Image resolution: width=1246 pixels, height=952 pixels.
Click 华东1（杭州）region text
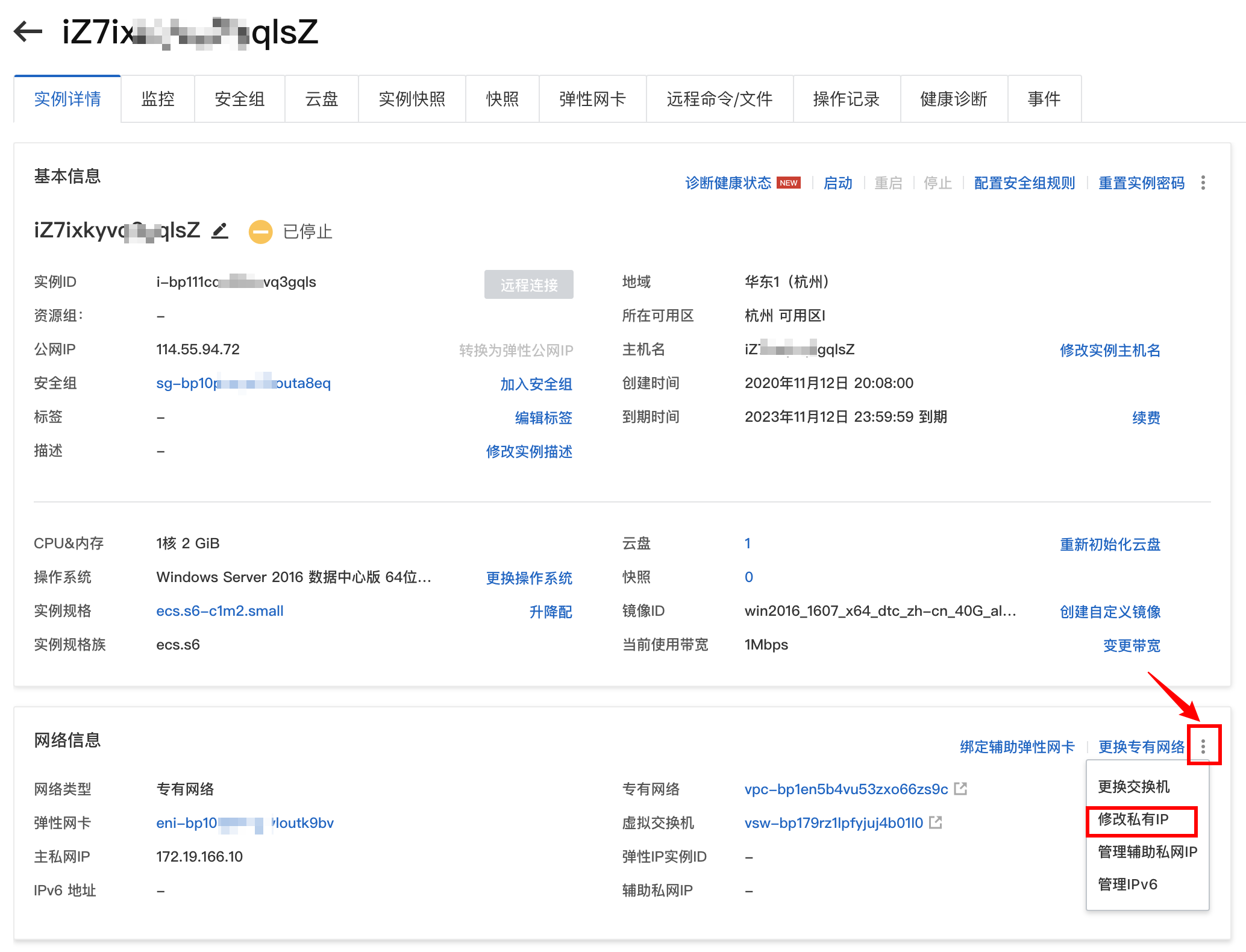coord(787,282)
